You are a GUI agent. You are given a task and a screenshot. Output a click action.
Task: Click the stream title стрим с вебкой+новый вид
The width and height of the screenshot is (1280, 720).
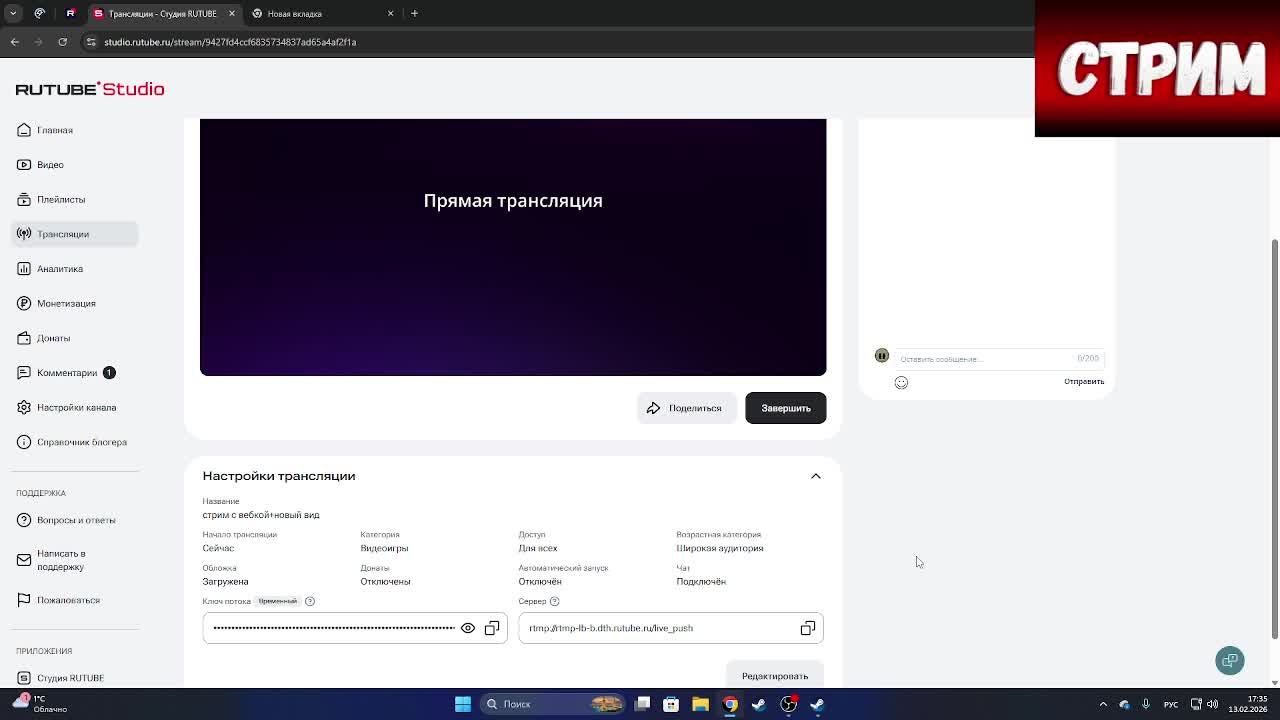261,515
